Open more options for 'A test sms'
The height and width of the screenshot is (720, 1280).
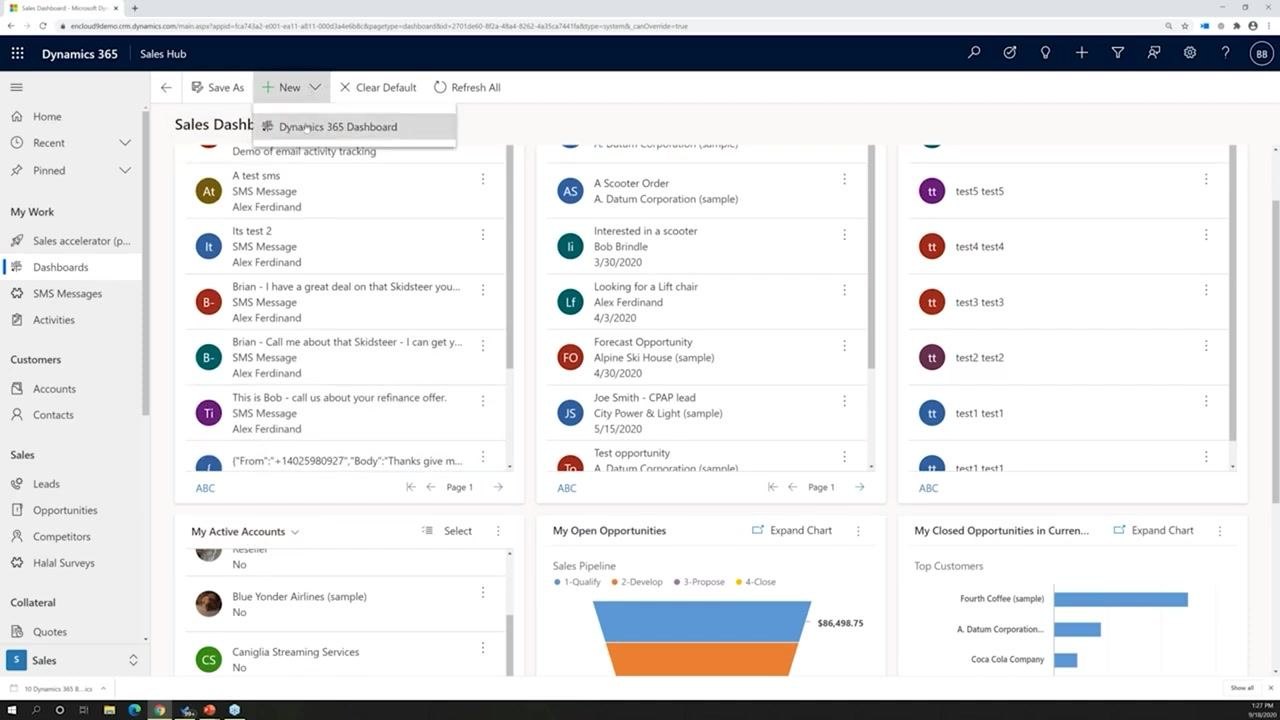(483, 179)
